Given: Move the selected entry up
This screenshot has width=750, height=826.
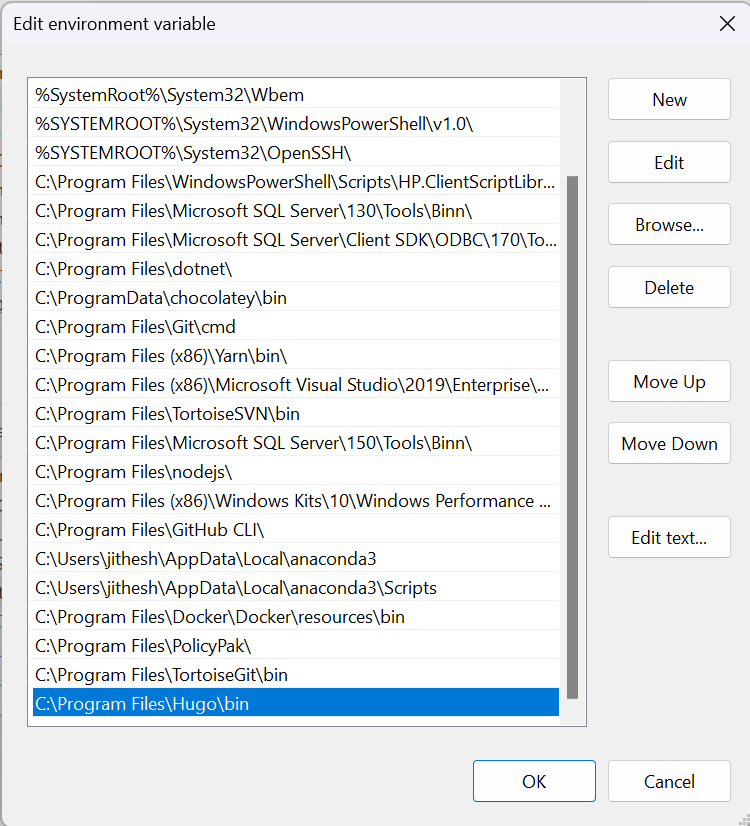Looking at the screenshot, I should [669, 382].
